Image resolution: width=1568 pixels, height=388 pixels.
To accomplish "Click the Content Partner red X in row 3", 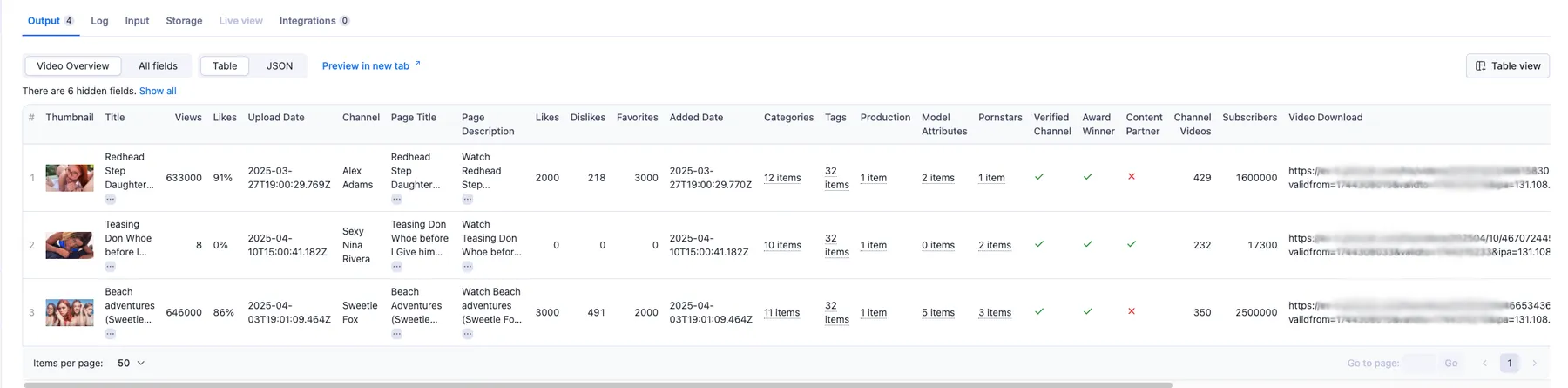I will point(1131,311).
